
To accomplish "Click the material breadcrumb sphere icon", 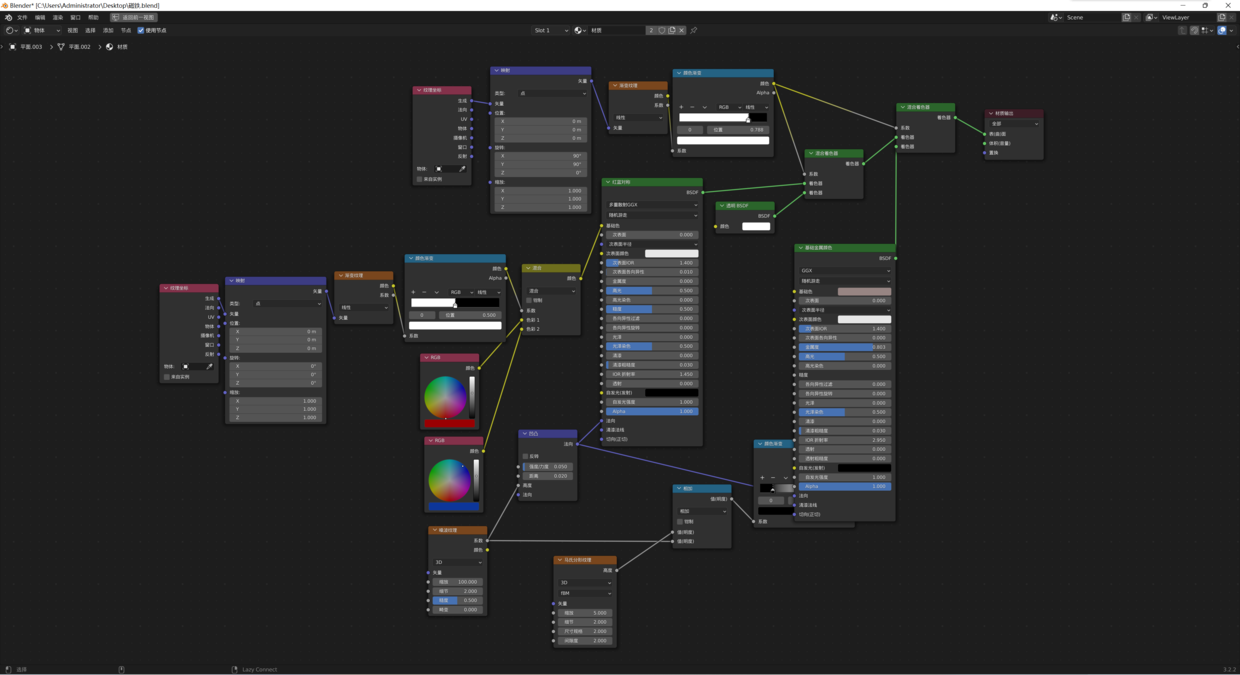I will coord(110,47).
